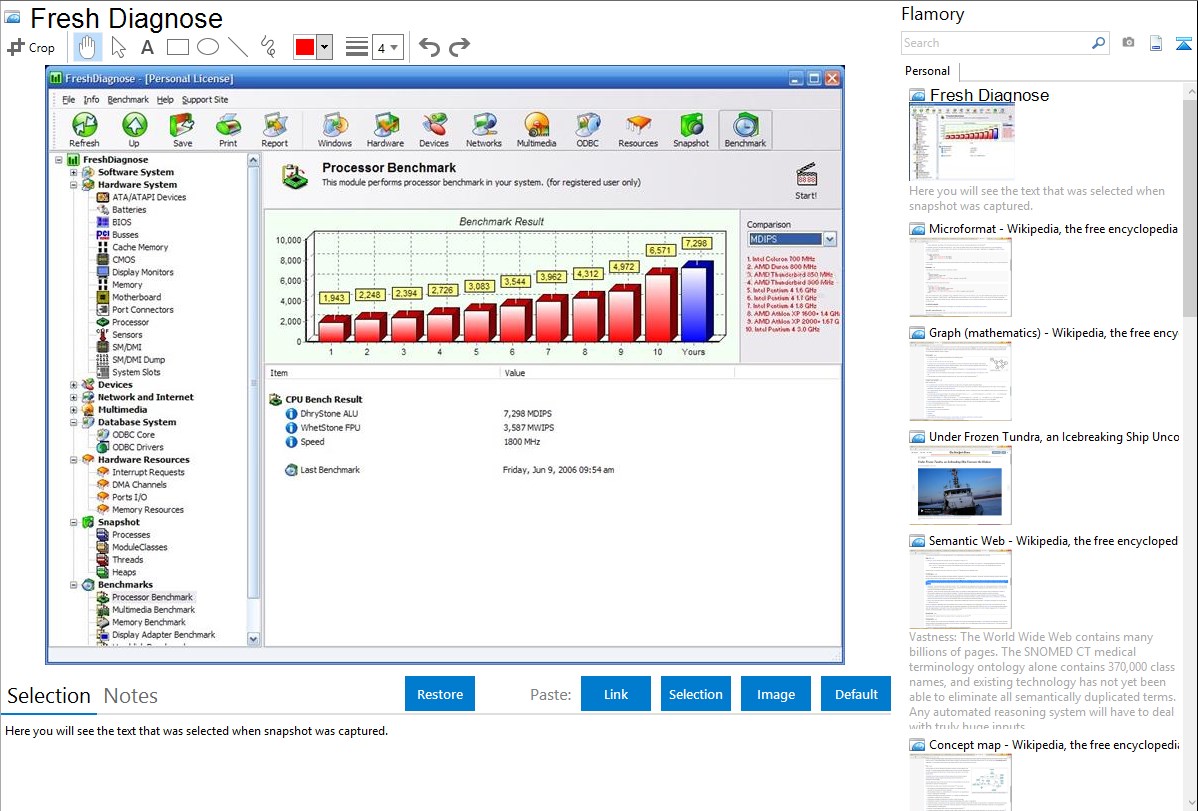Select the text annotation tool

pyautogui.click(x=147, y=47)
